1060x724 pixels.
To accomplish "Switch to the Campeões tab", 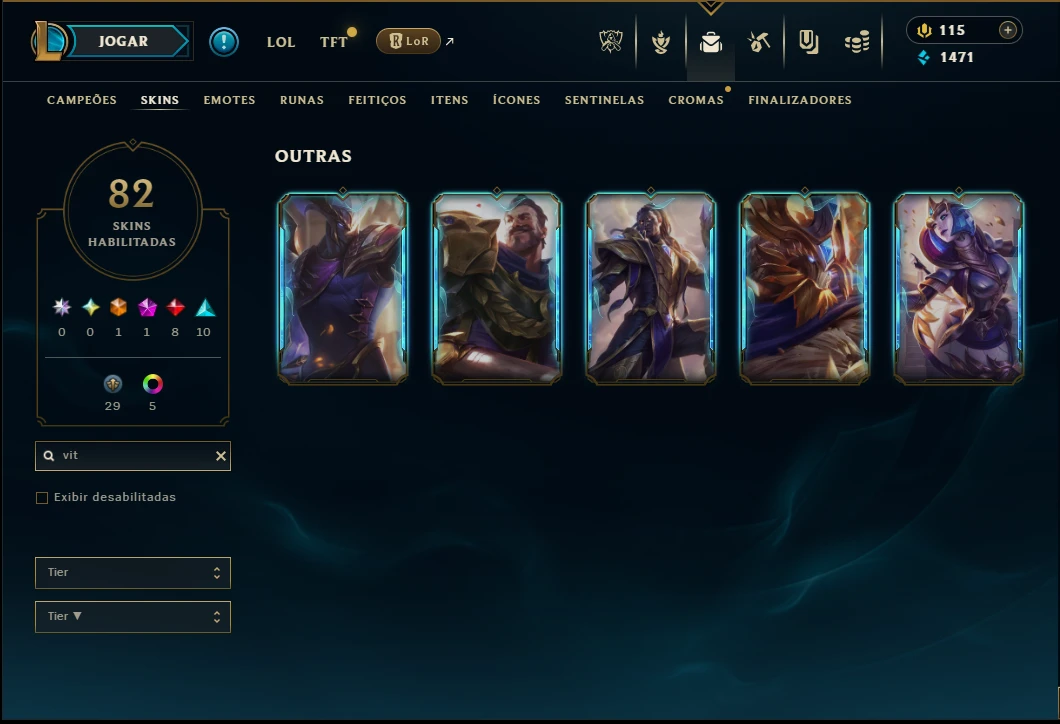I will point(82,100).
